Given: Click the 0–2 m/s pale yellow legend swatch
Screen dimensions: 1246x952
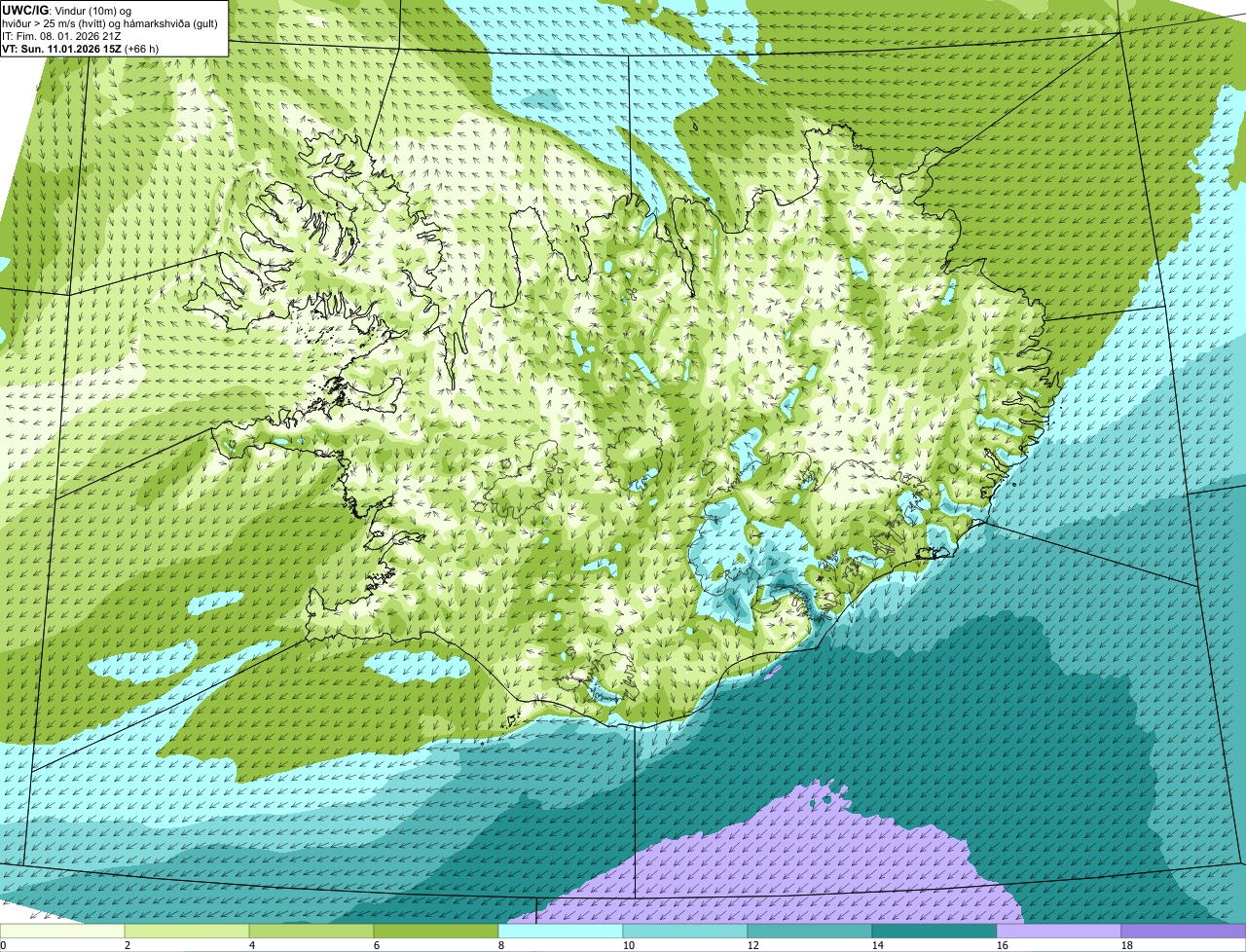Looking at the screenshot, I should [x=62, y=931].
